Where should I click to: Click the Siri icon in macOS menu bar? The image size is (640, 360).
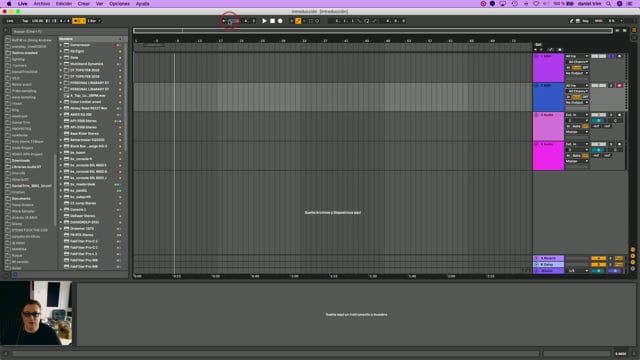[x=619, y=4]
